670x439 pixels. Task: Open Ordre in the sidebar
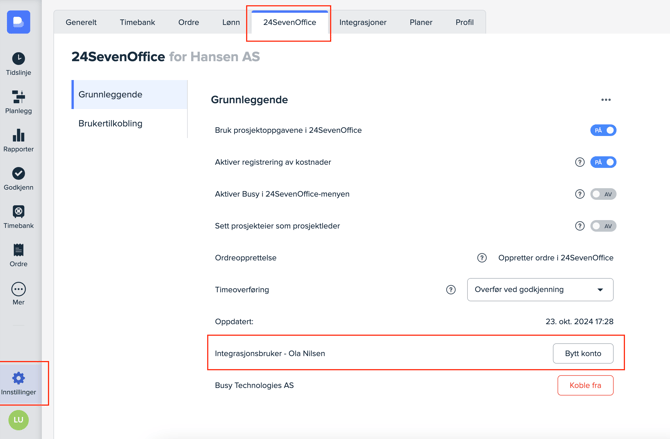tap(18, 255)
